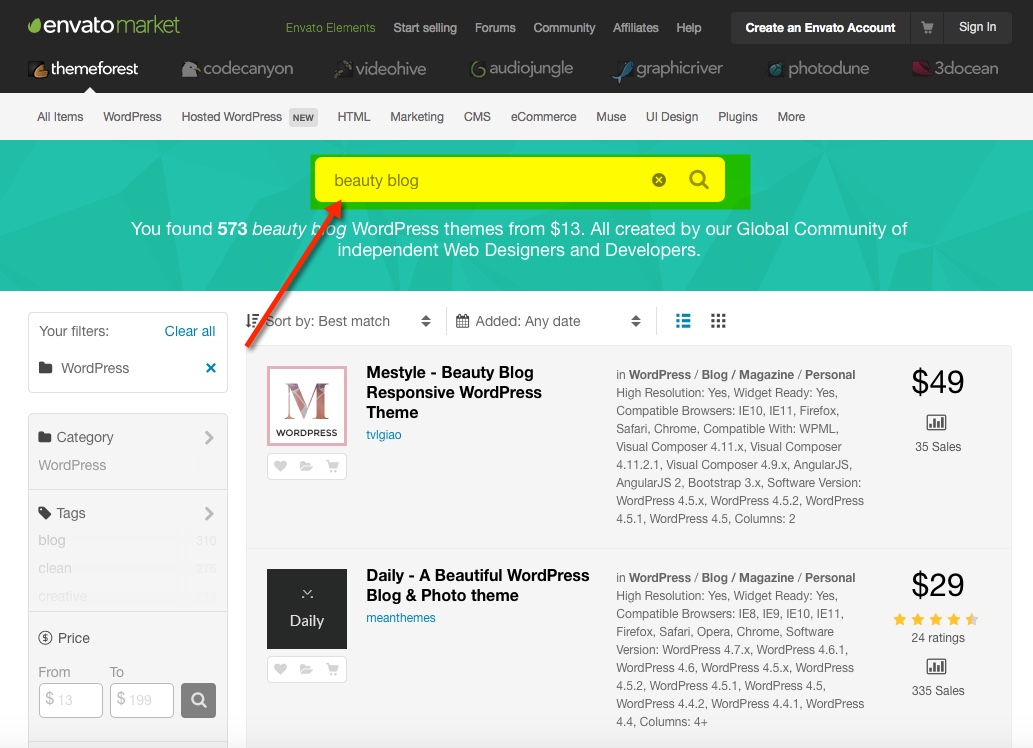Open the Sort by Best match dropdown

pyautogui.click(x=339, y=321)
